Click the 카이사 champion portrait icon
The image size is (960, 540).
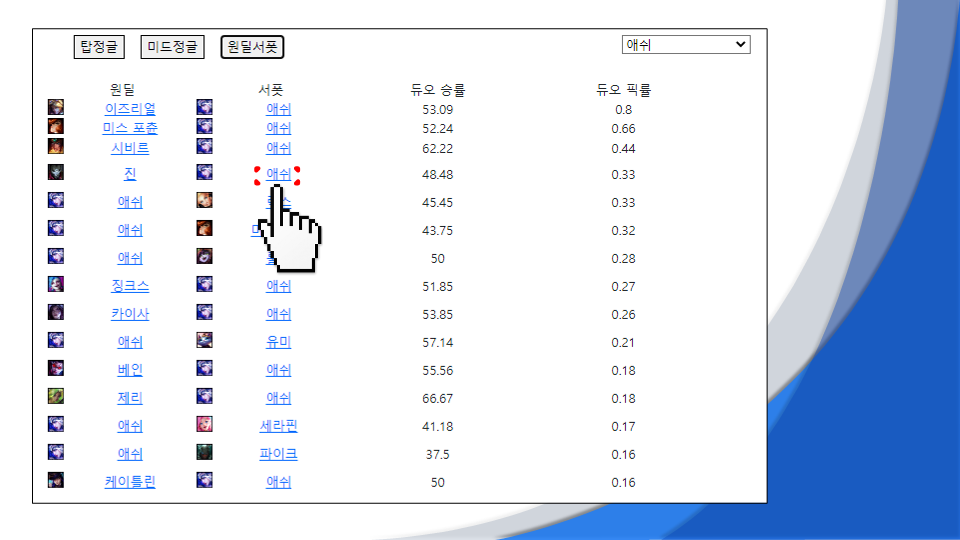pyautogui.click(x=56, y=312)
